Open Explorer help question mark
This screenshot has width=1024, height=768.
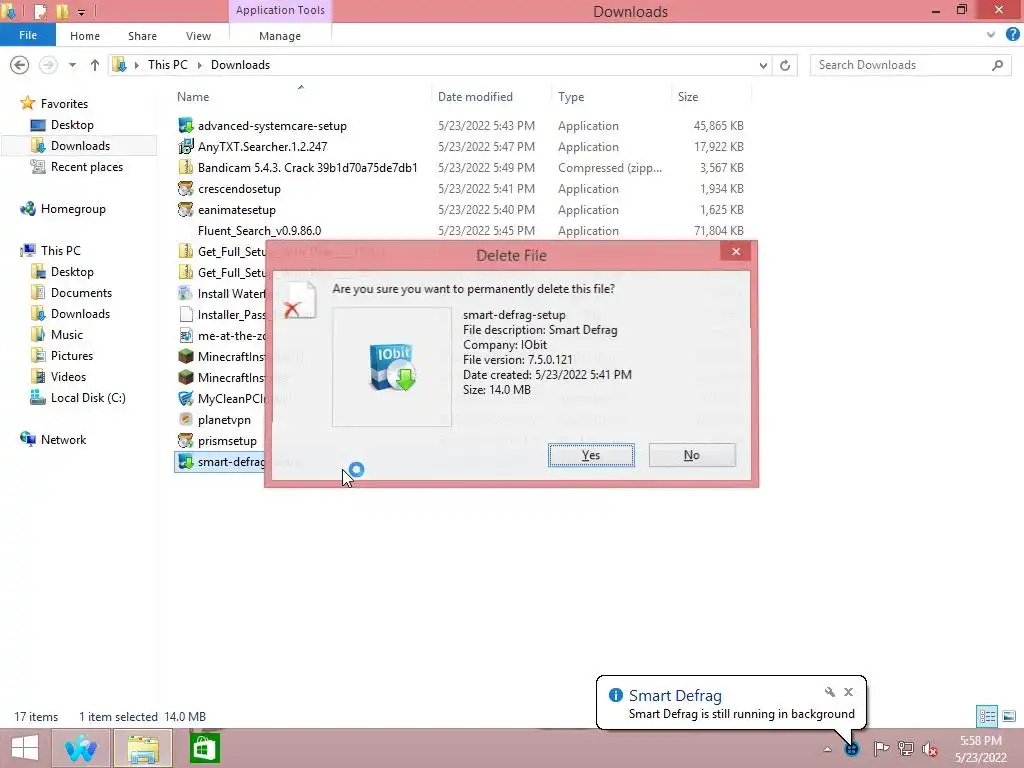[x=1013, y=35]
